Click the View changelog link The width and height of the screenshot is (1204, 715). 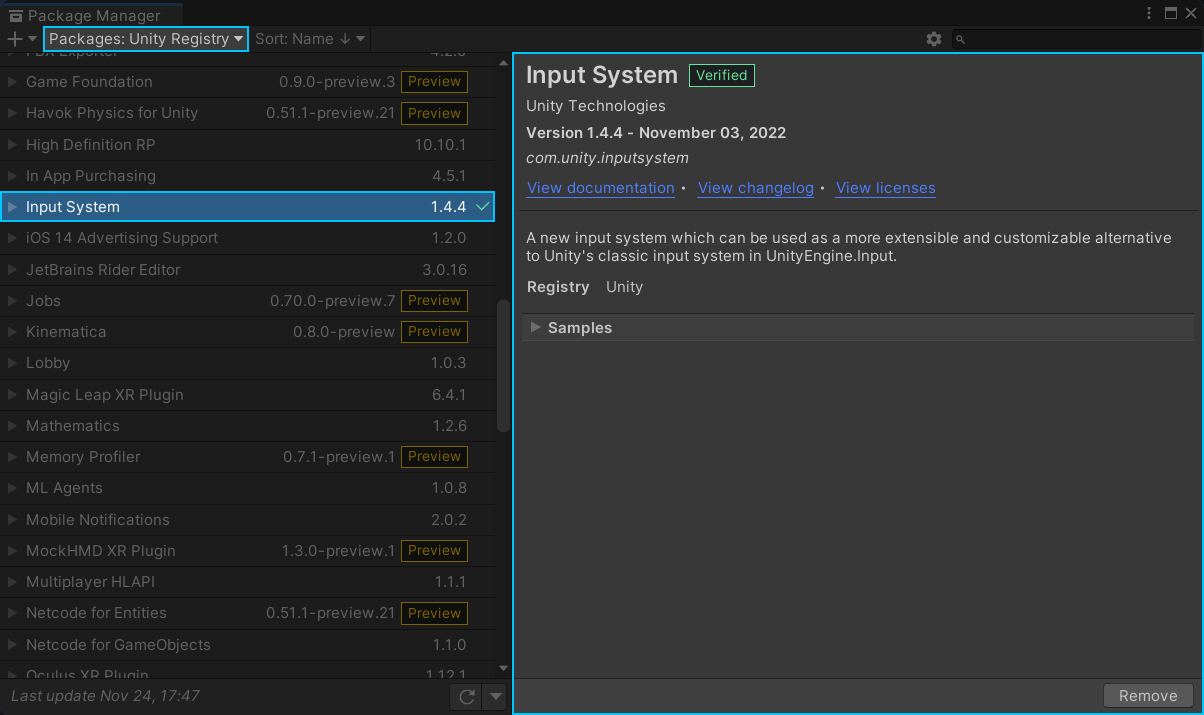[x=755, y=188]
